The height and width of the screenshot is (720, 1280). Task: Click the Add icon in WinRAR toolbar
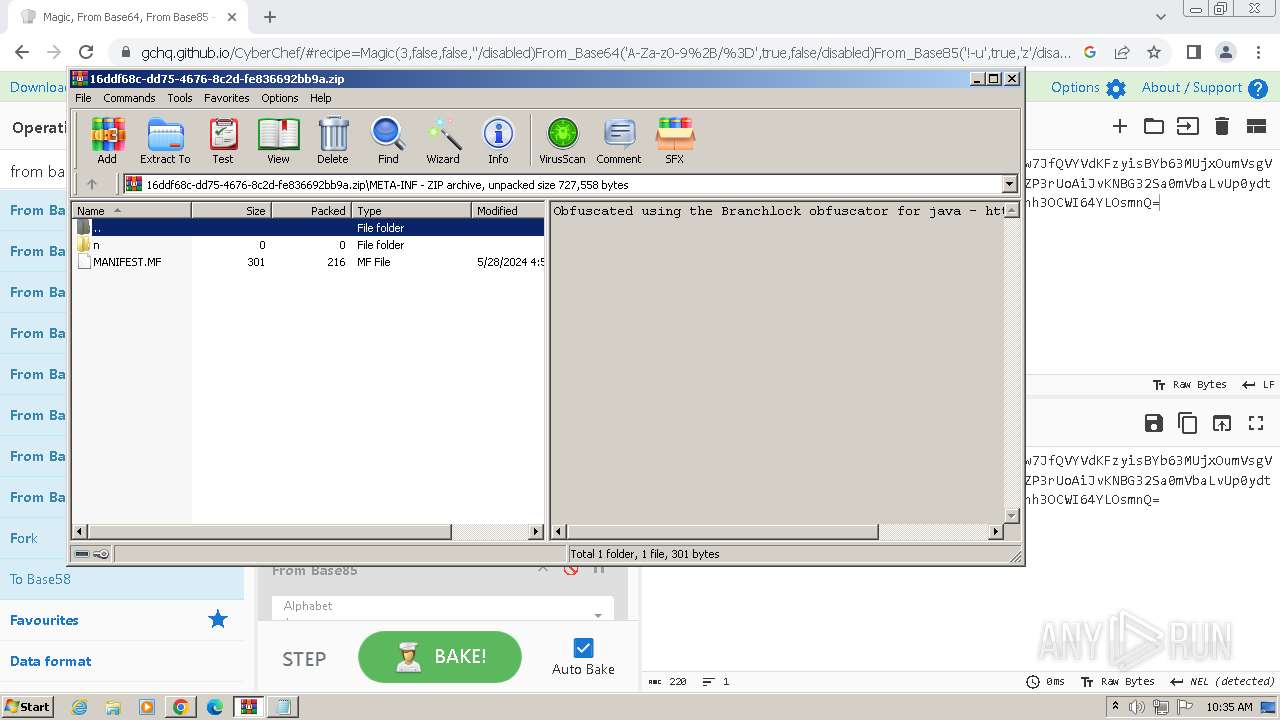(107, 140)
